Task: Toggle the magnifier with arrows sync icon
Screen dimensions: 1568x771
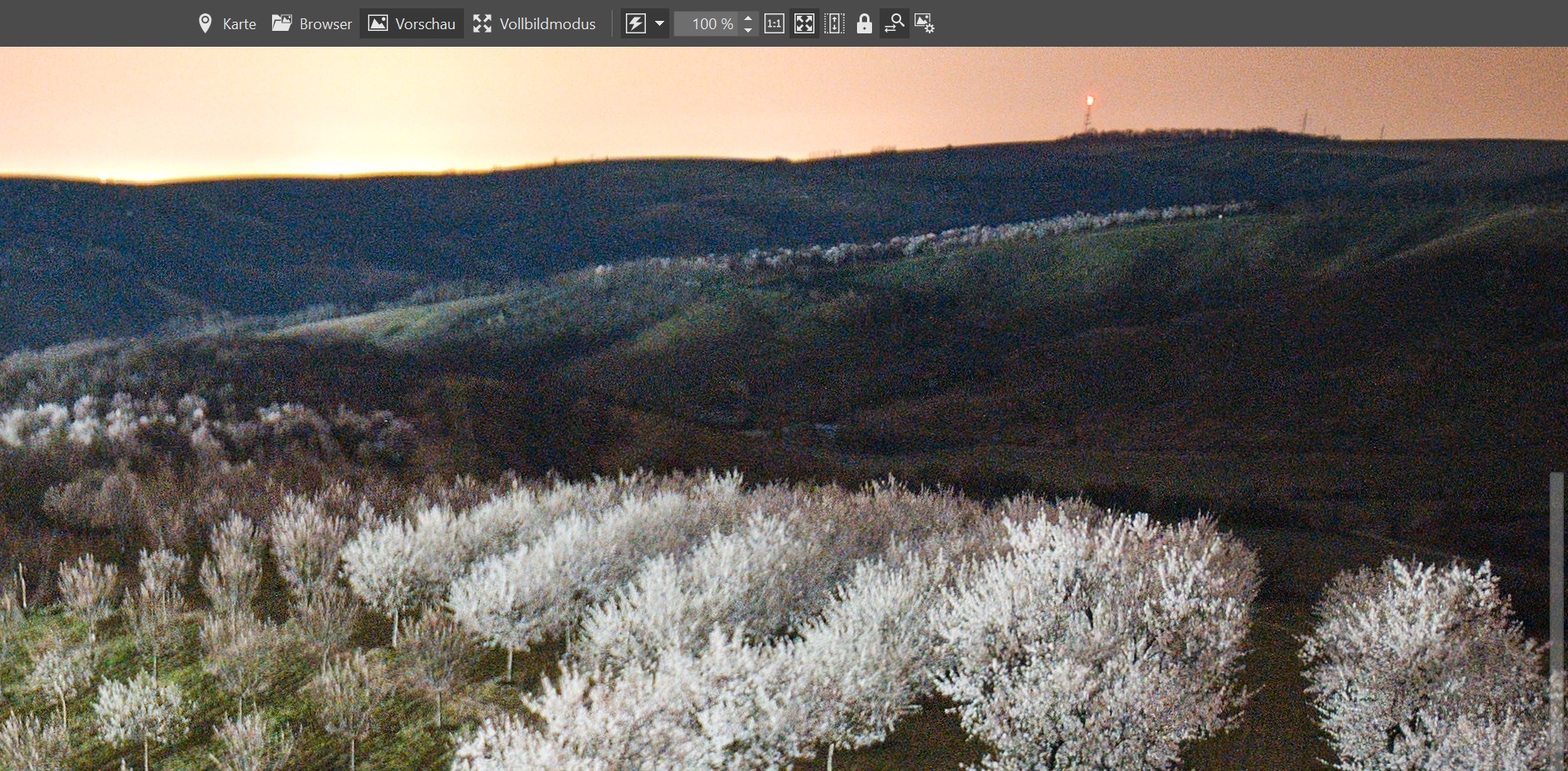Action: click(x=894, y=23)
